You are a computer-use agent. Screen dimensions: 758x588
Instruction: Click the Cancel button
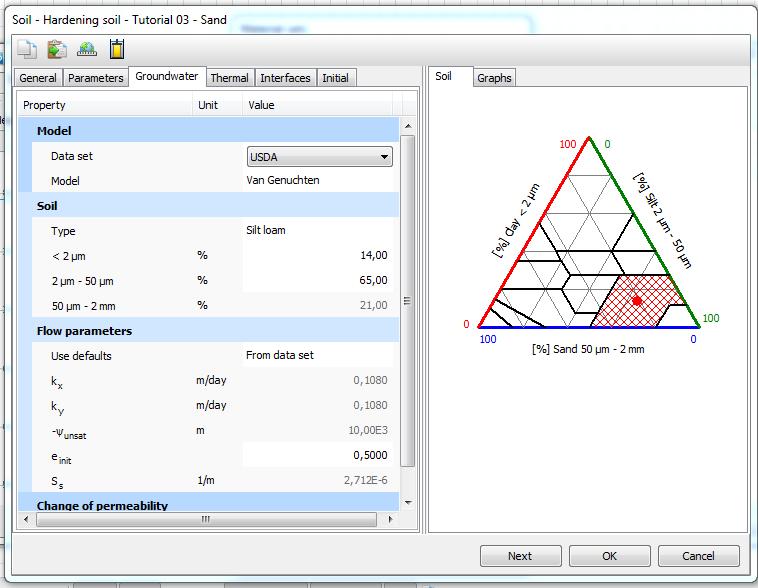tap(699, 556)
